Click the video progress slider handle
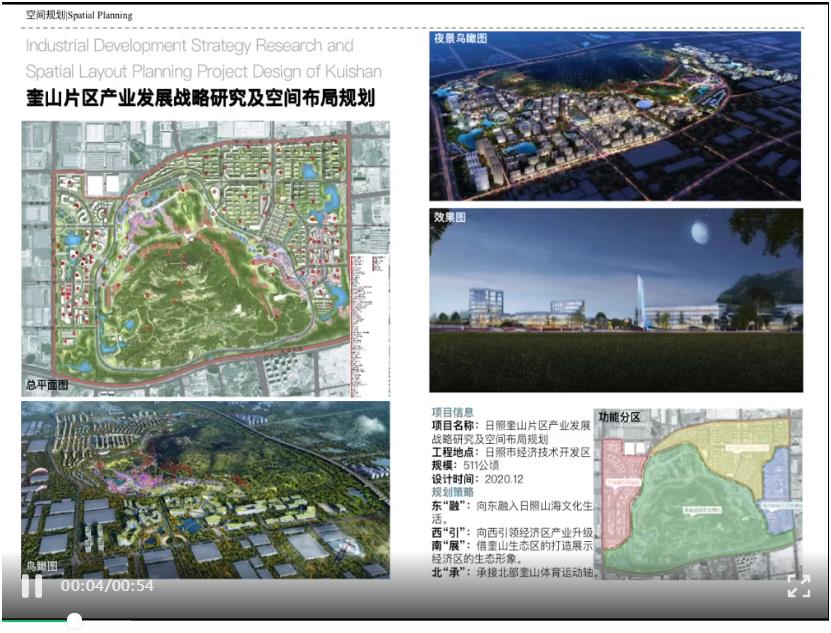 (74, 620)
